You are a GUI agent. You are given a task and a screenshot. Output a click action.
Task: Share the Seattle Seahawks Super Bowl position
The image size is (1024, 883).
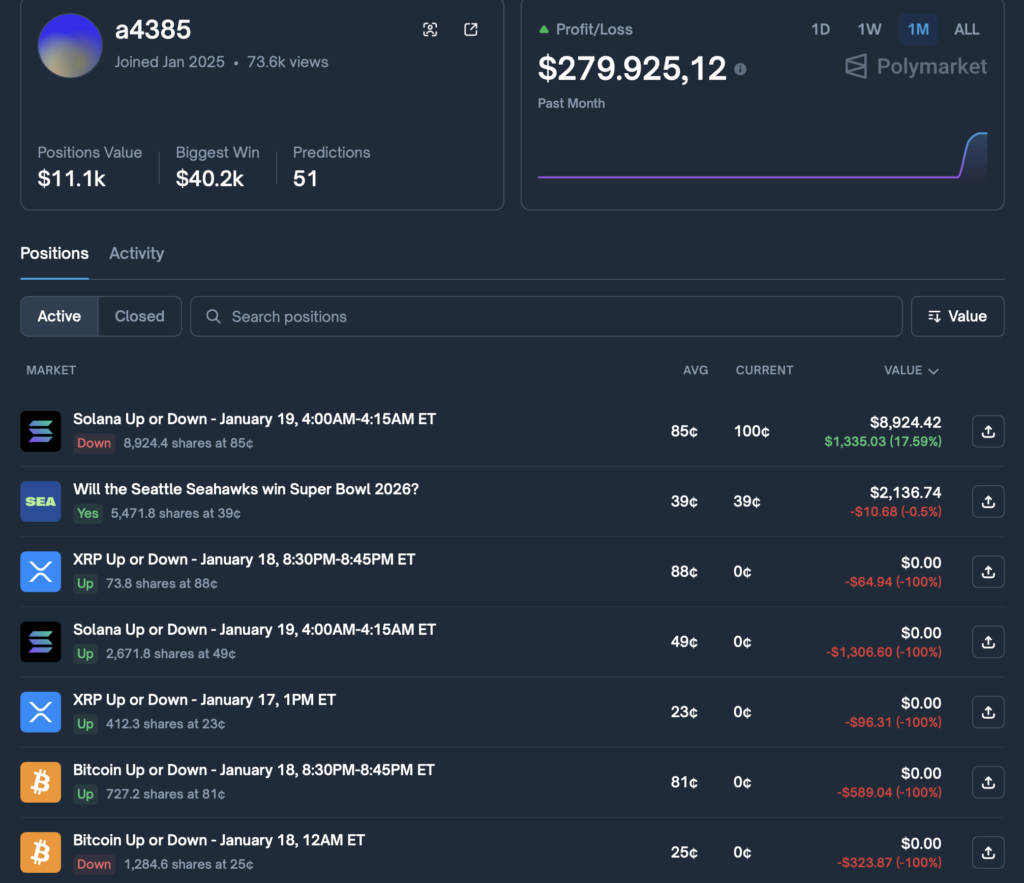coord(987,502)
